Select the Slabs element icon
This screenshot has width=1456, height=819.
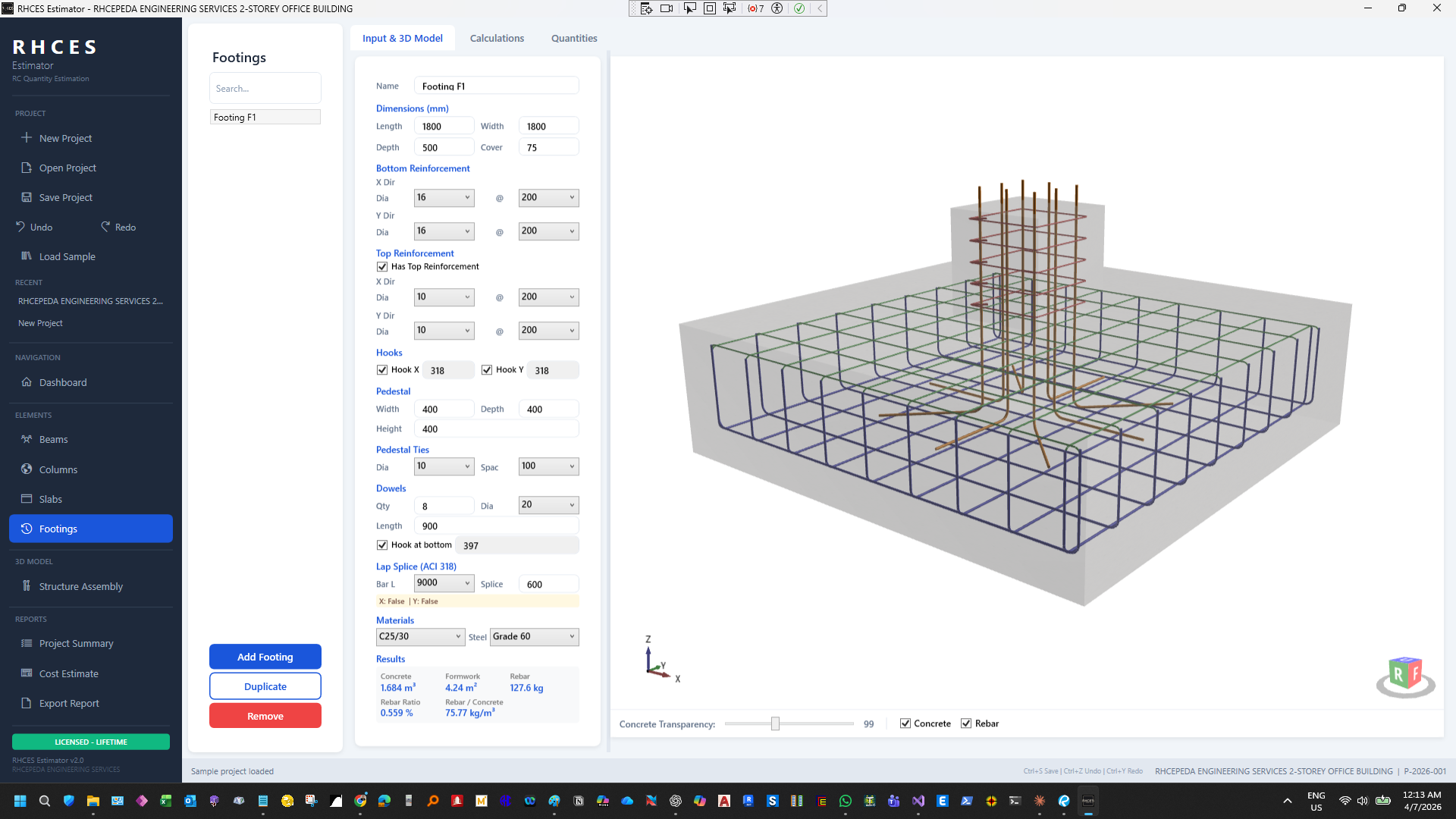coord(27,499)
